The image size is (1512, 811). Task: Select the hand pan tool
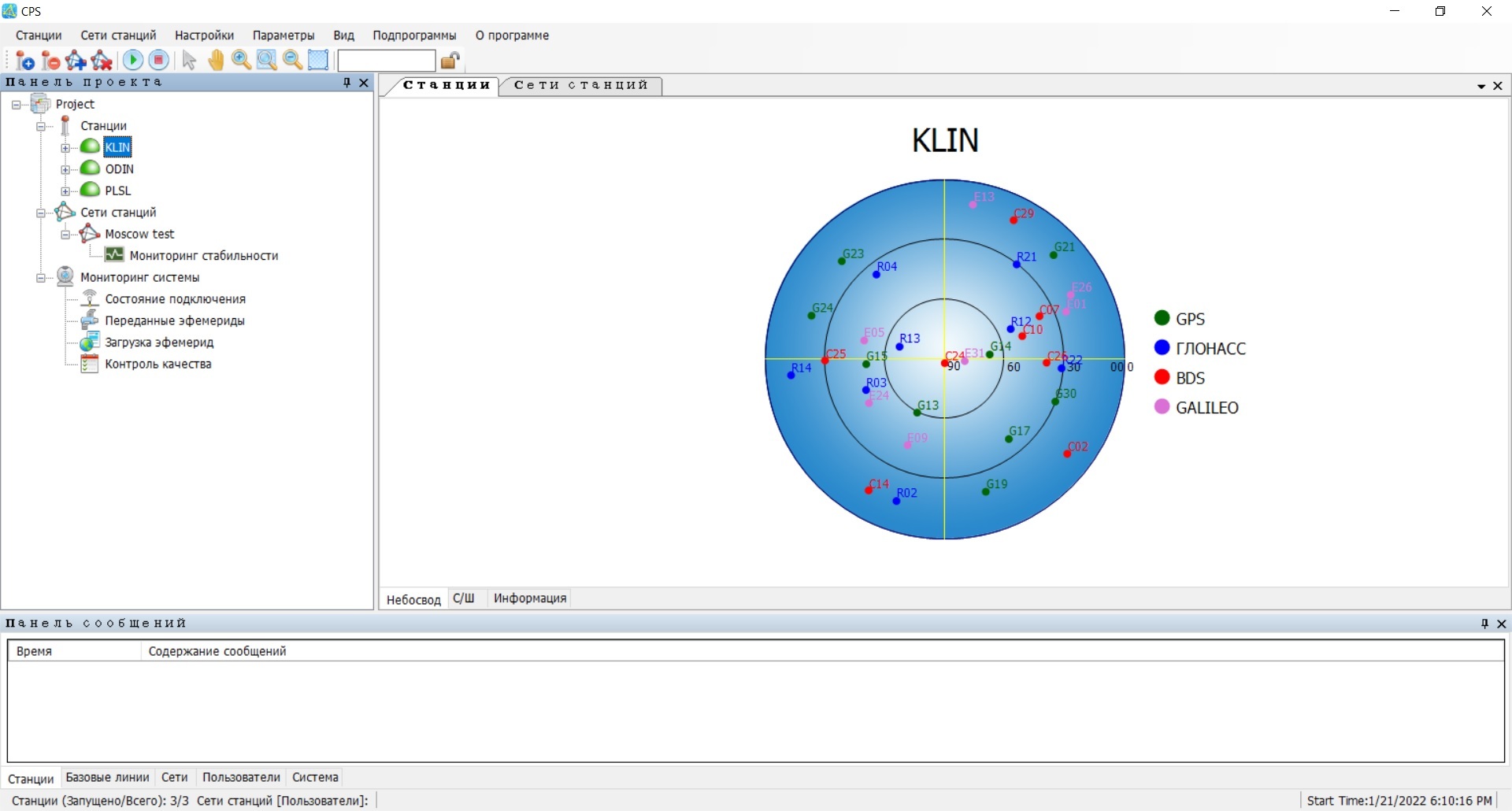[x=216, y=61]
